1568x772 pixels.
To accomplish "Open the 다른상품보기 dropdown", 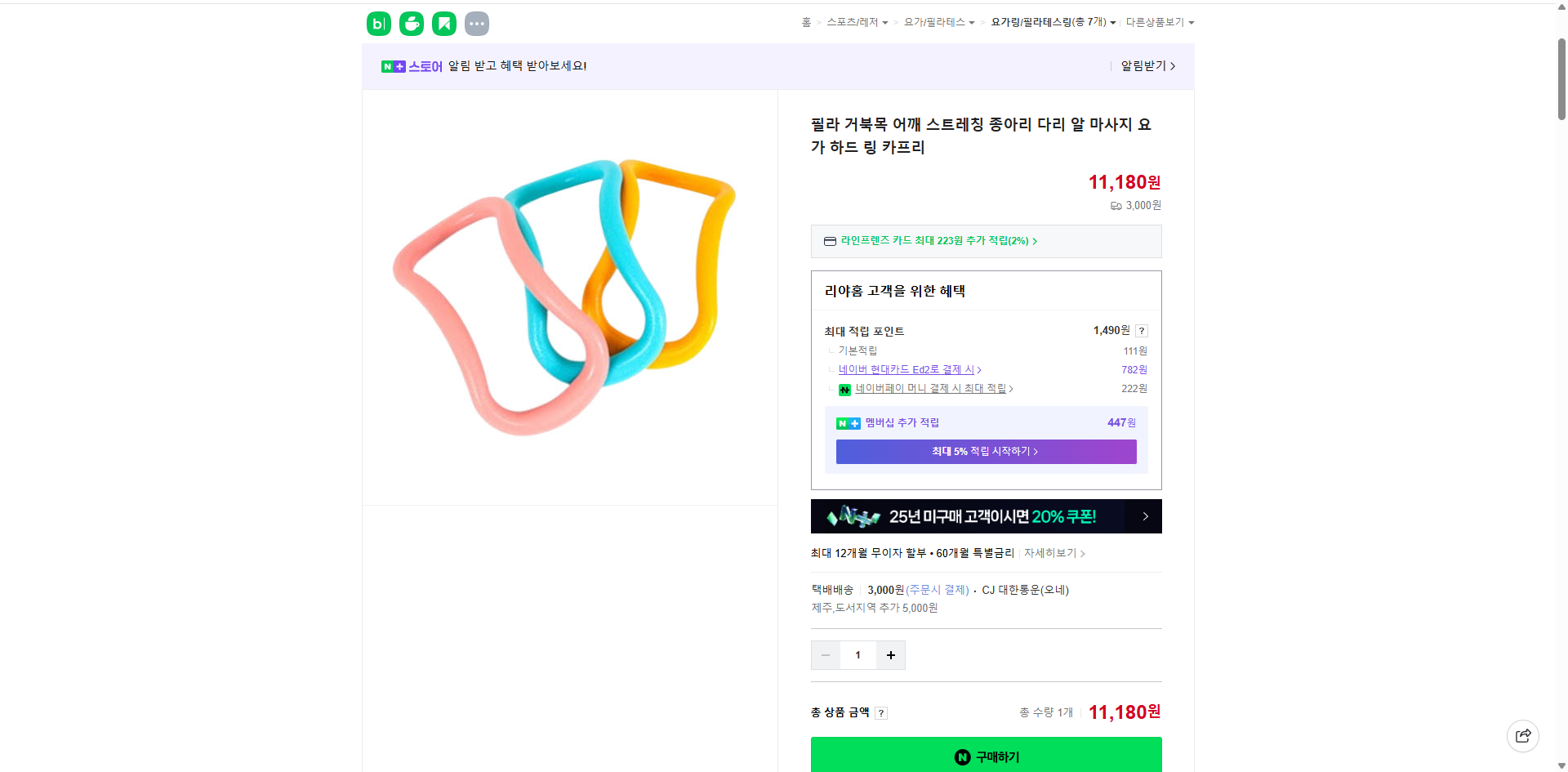I will (x=1159, y=22).
